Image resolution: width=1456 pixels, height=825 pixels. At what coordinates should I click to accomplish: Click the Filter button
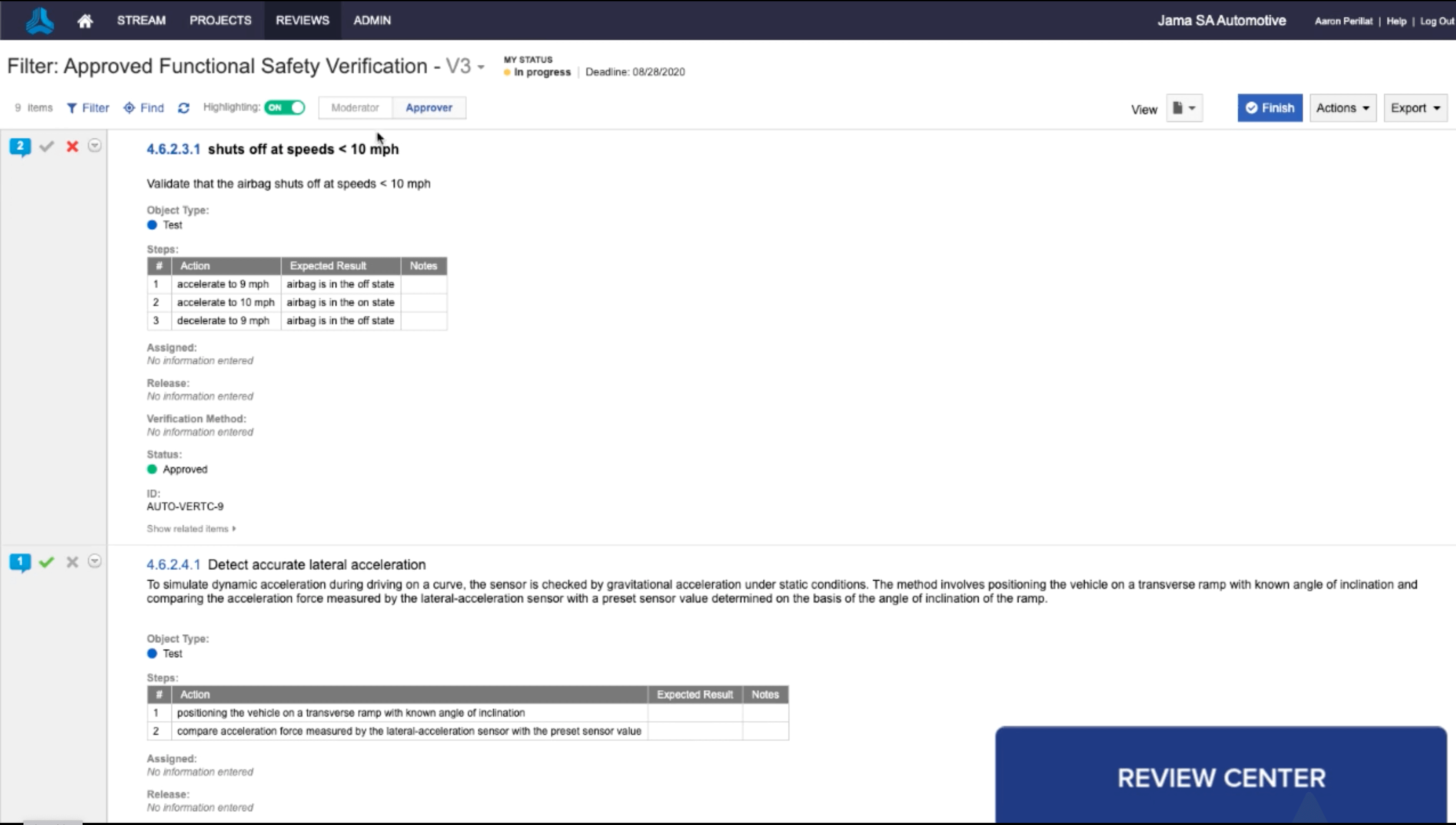tap(88, 107)
